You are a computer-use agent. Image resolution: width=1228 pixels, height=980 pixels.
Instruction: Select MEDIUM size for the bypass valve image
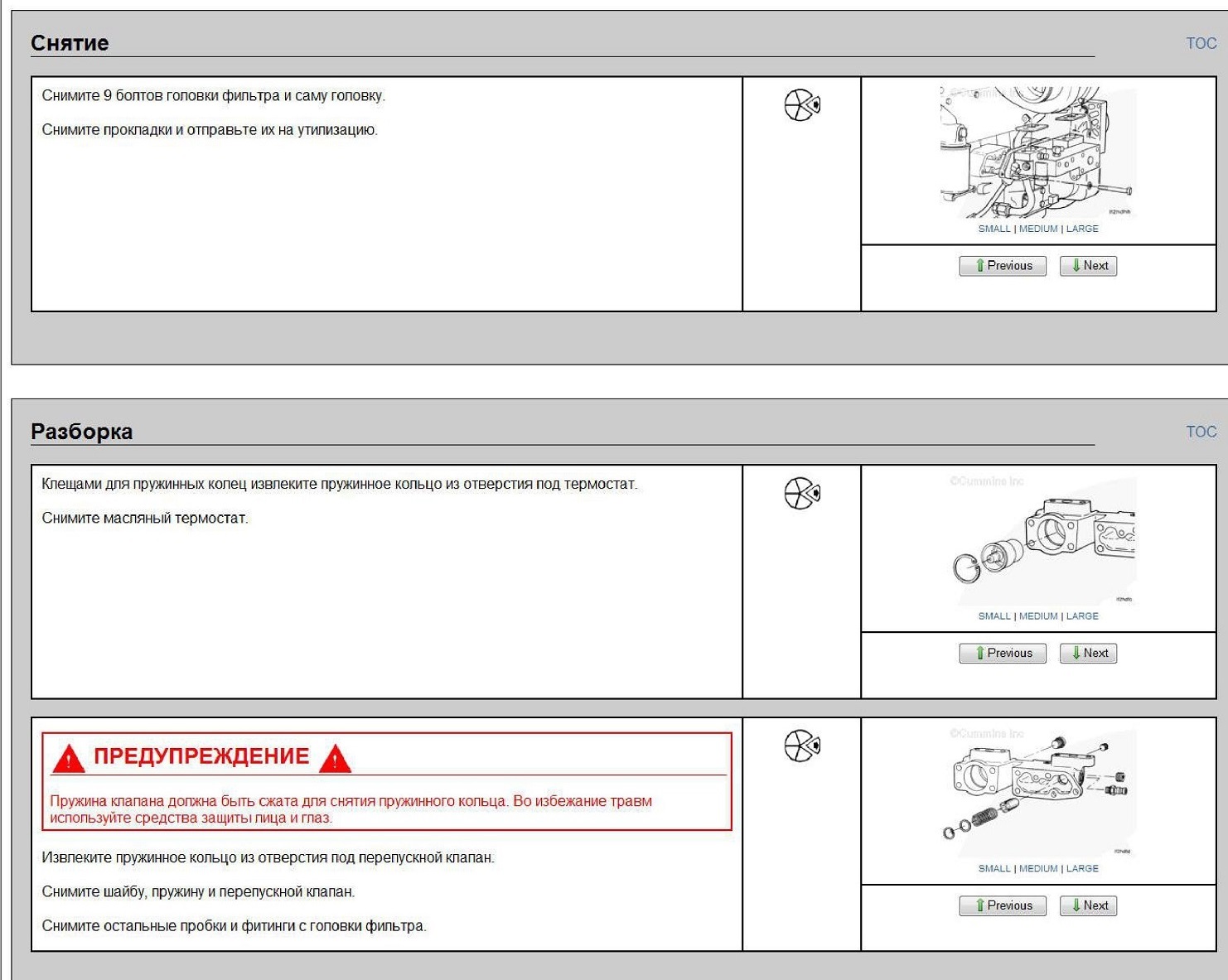click(1038, 869)
